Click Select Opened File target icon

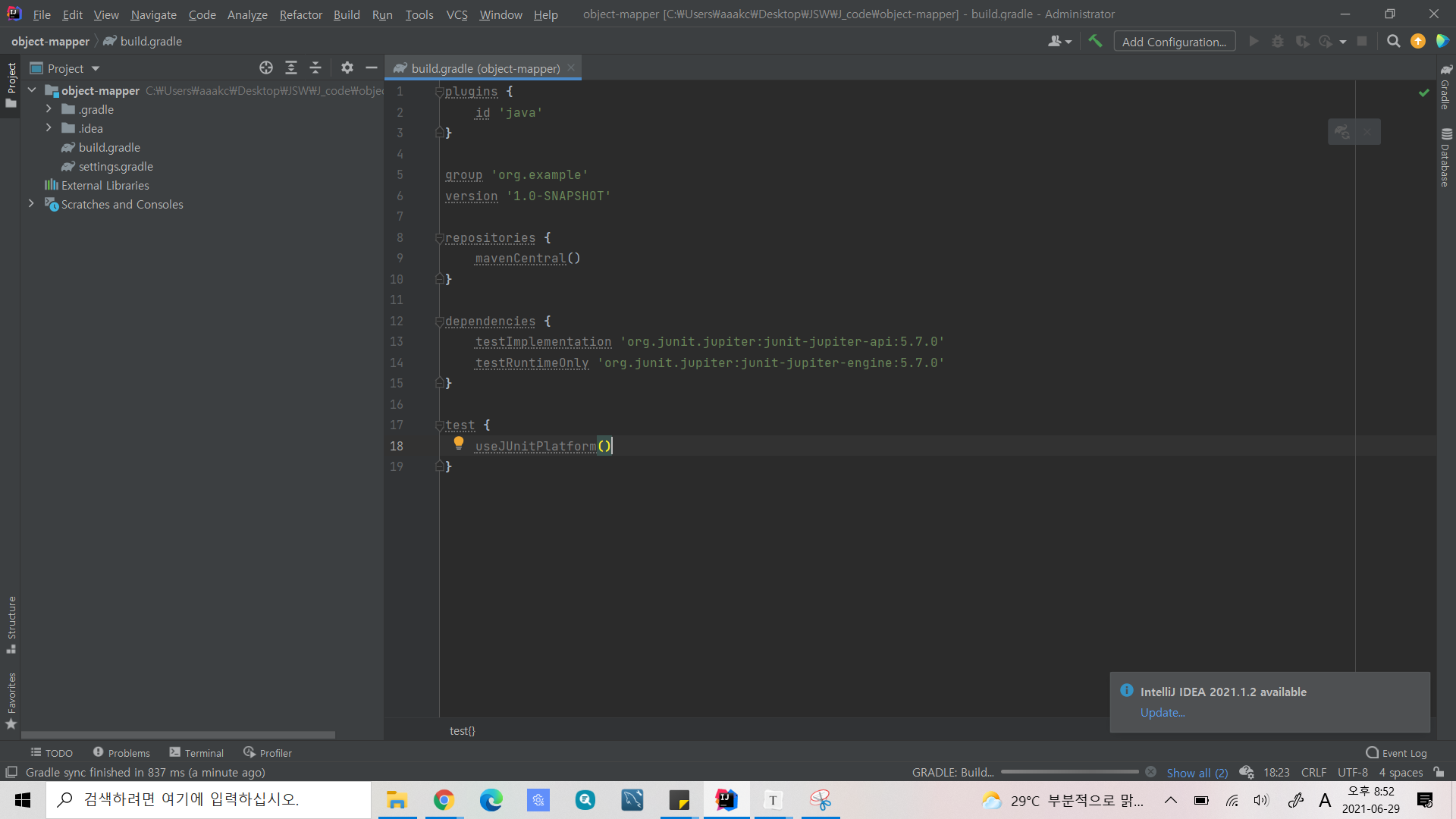[266, 68]
